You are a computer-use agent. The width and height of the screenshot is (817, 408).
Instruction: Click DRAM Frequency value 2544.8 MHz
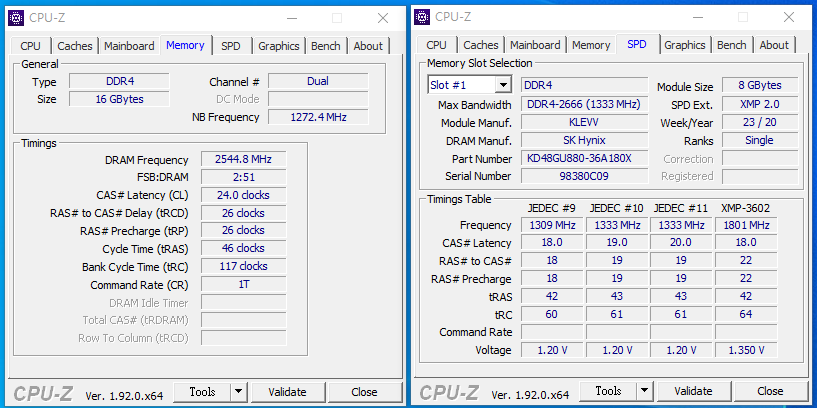pyautogui.click(x=243, y=159)
